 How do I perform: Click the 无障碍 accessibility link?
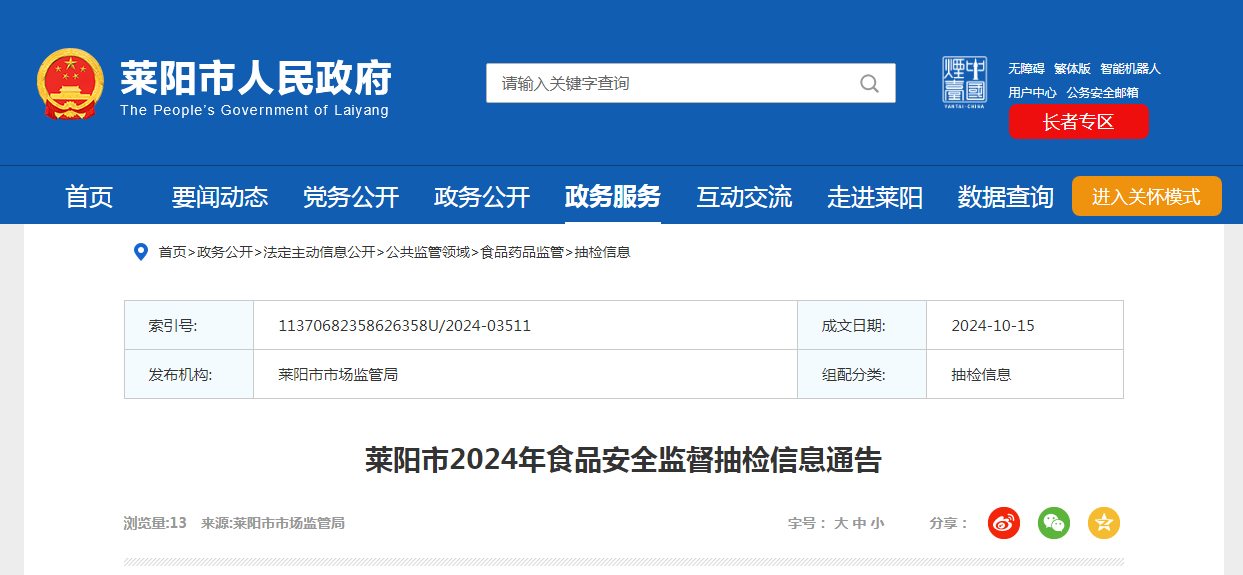point(1026,69)
